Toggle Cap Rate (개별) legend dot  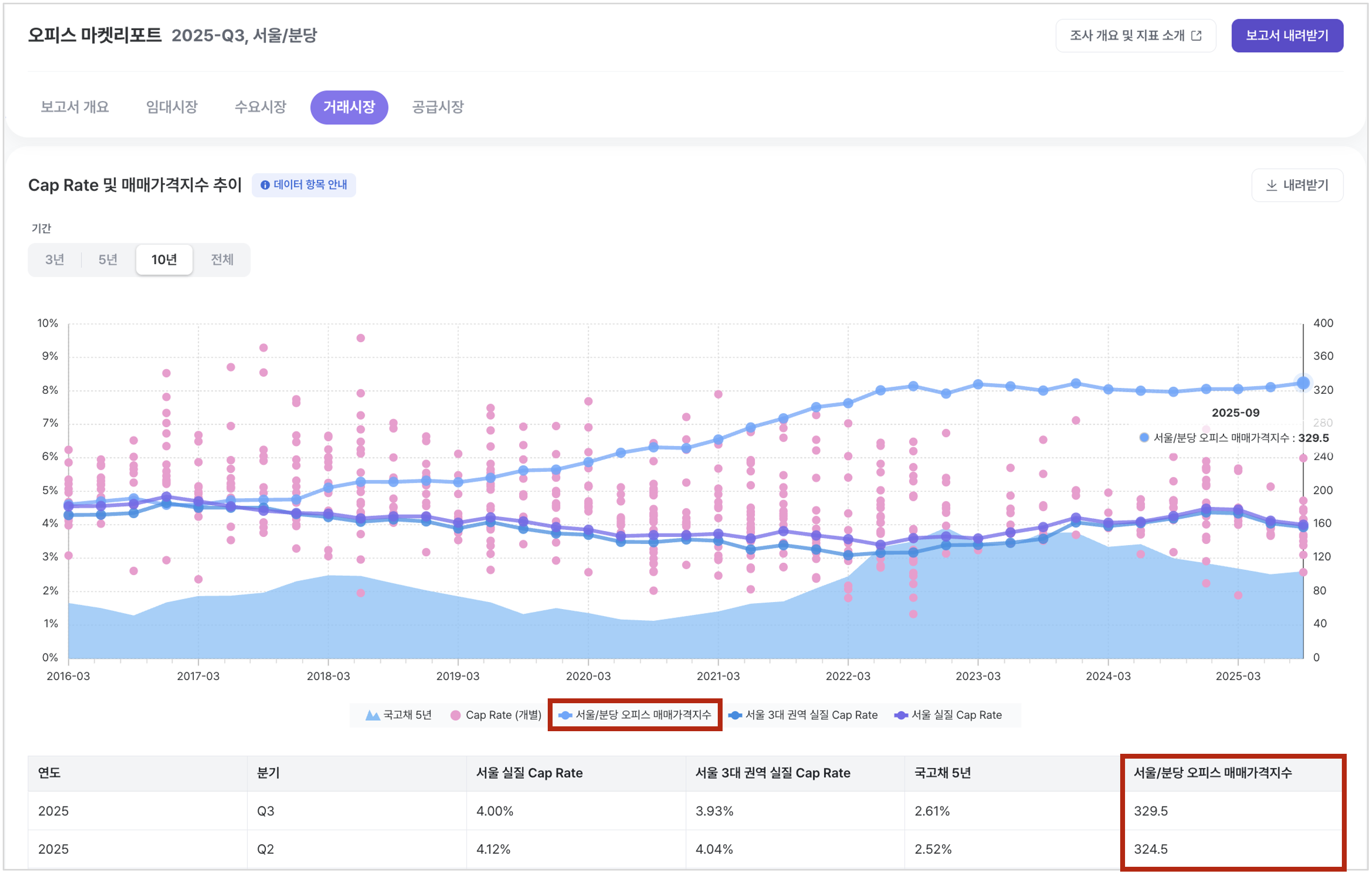(455, 715)
